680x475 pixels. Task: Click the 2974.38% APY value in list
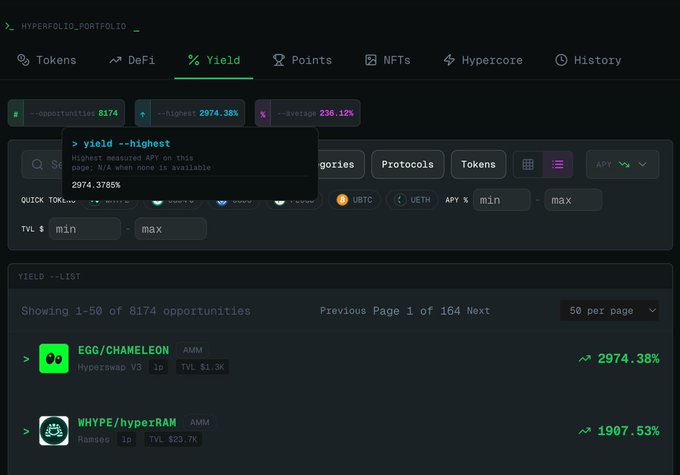click(628, 359)
